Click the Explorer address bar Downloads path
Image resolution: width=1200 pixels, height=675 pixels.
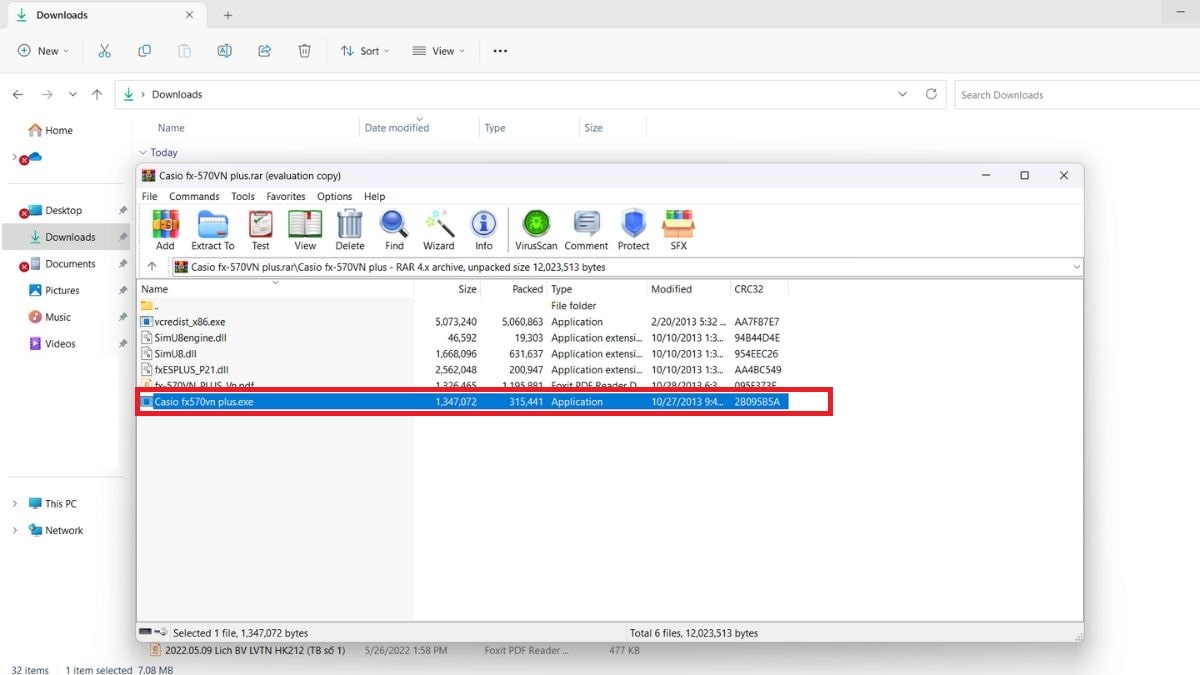[x=177, y=95]
